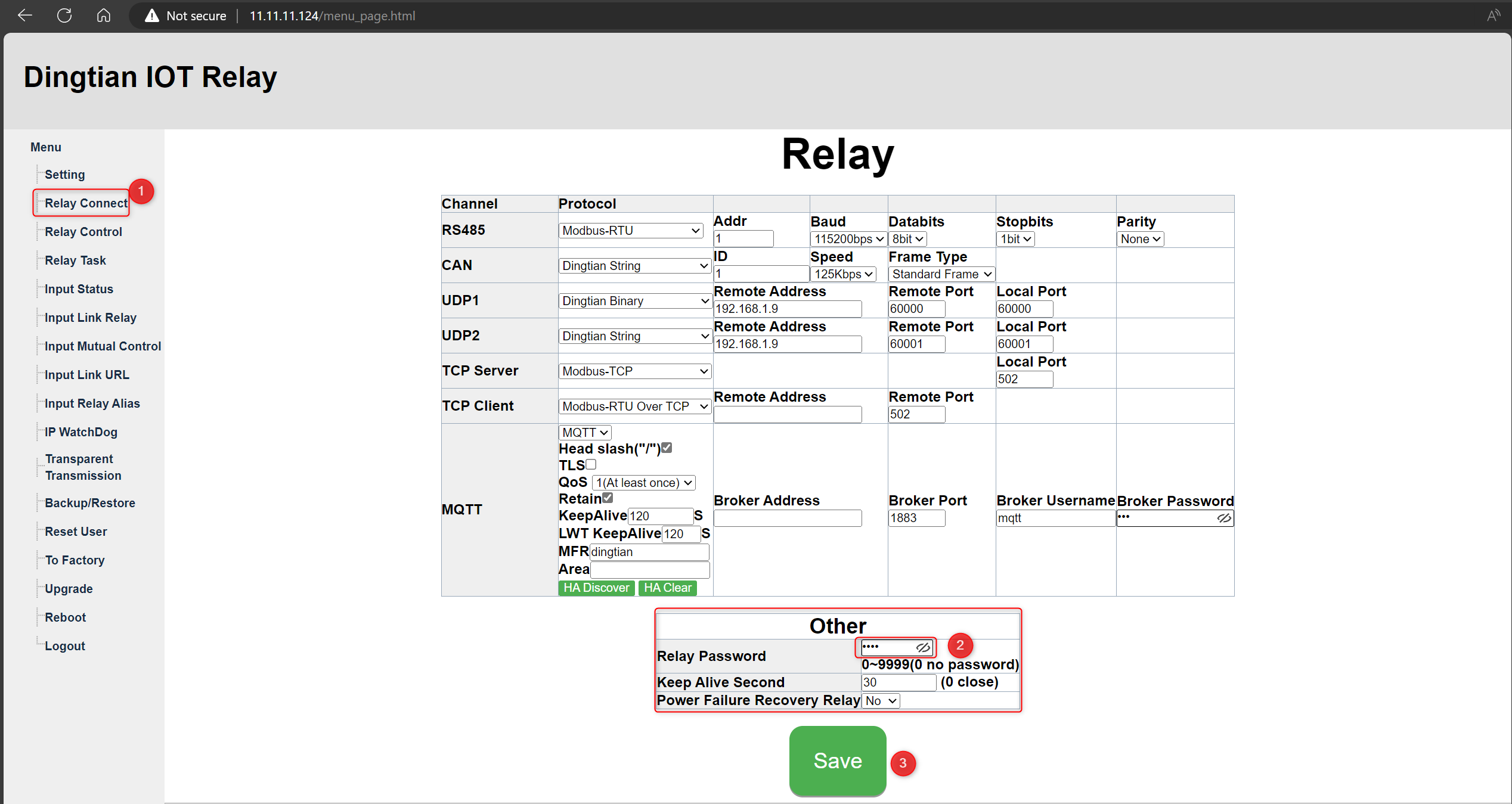Uncheck the Retain option
Viewport: 1512px width, 804px height.
click(608, 498)
